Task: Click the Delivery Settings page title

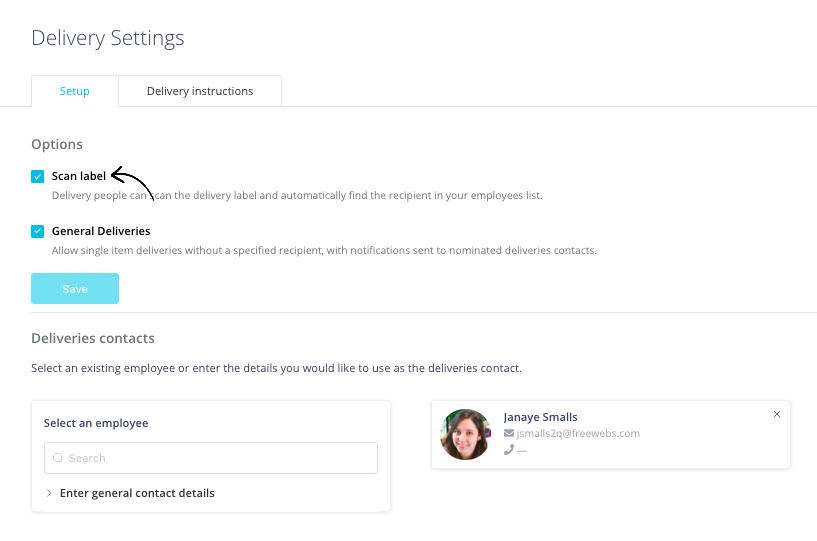Action: [x=108, y=38]
